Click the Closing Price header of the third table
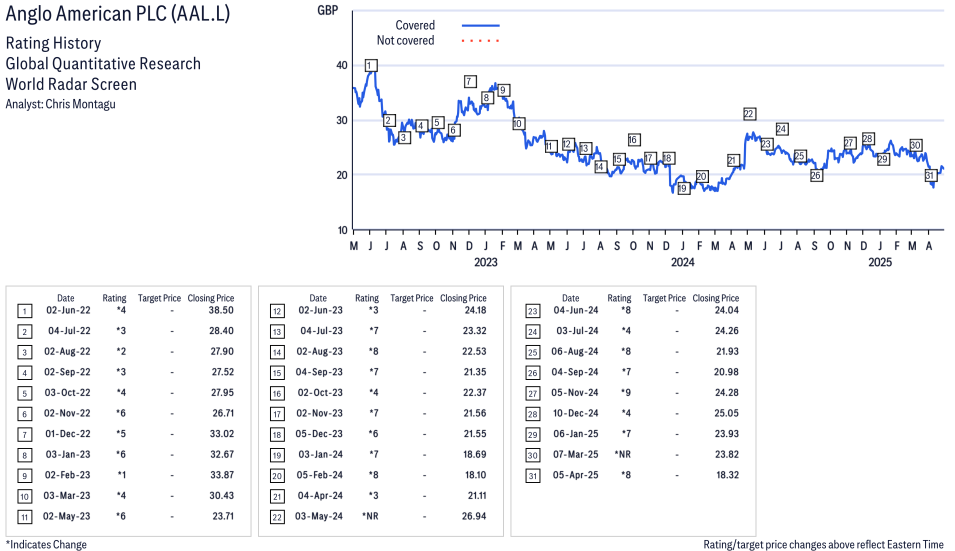955x551 pixels. (716, 298)
